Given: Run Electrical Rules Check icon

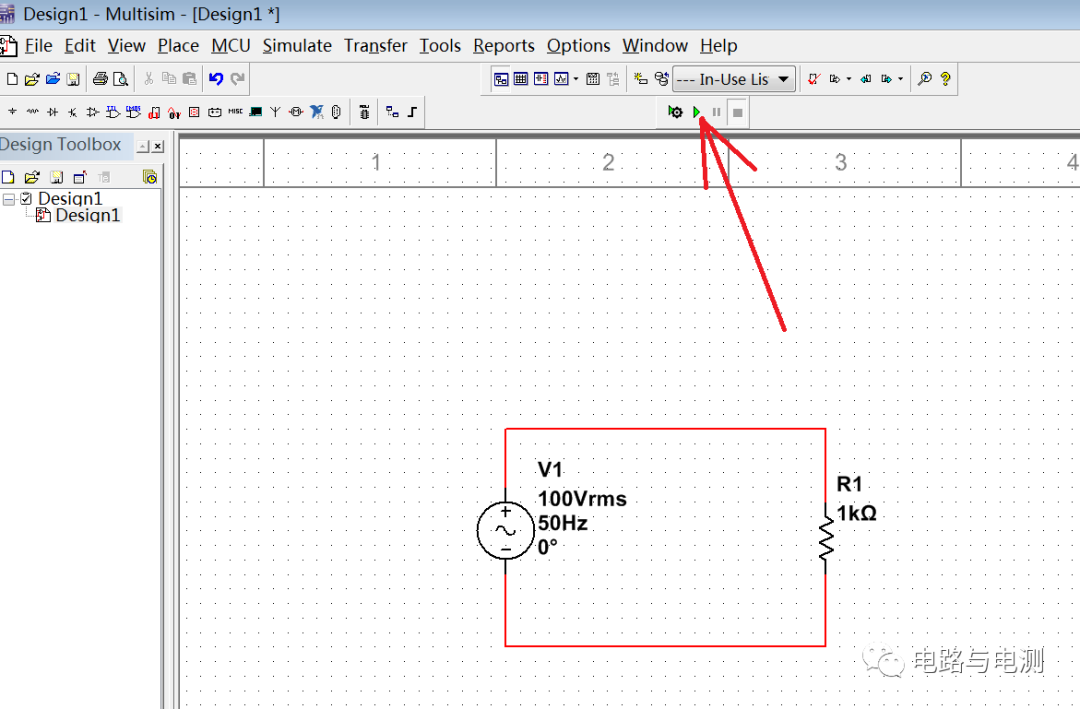Looking at the screenshot, I should [x=814, y=79].
